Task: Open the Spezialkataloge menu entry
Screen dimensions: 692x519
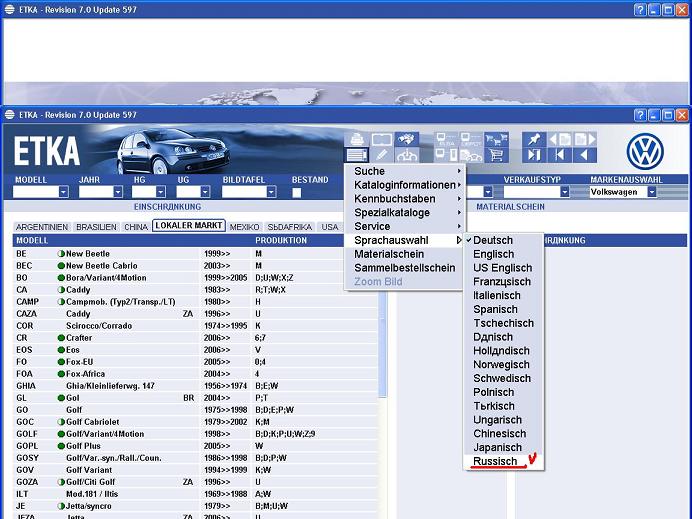Action: point(403,212)
